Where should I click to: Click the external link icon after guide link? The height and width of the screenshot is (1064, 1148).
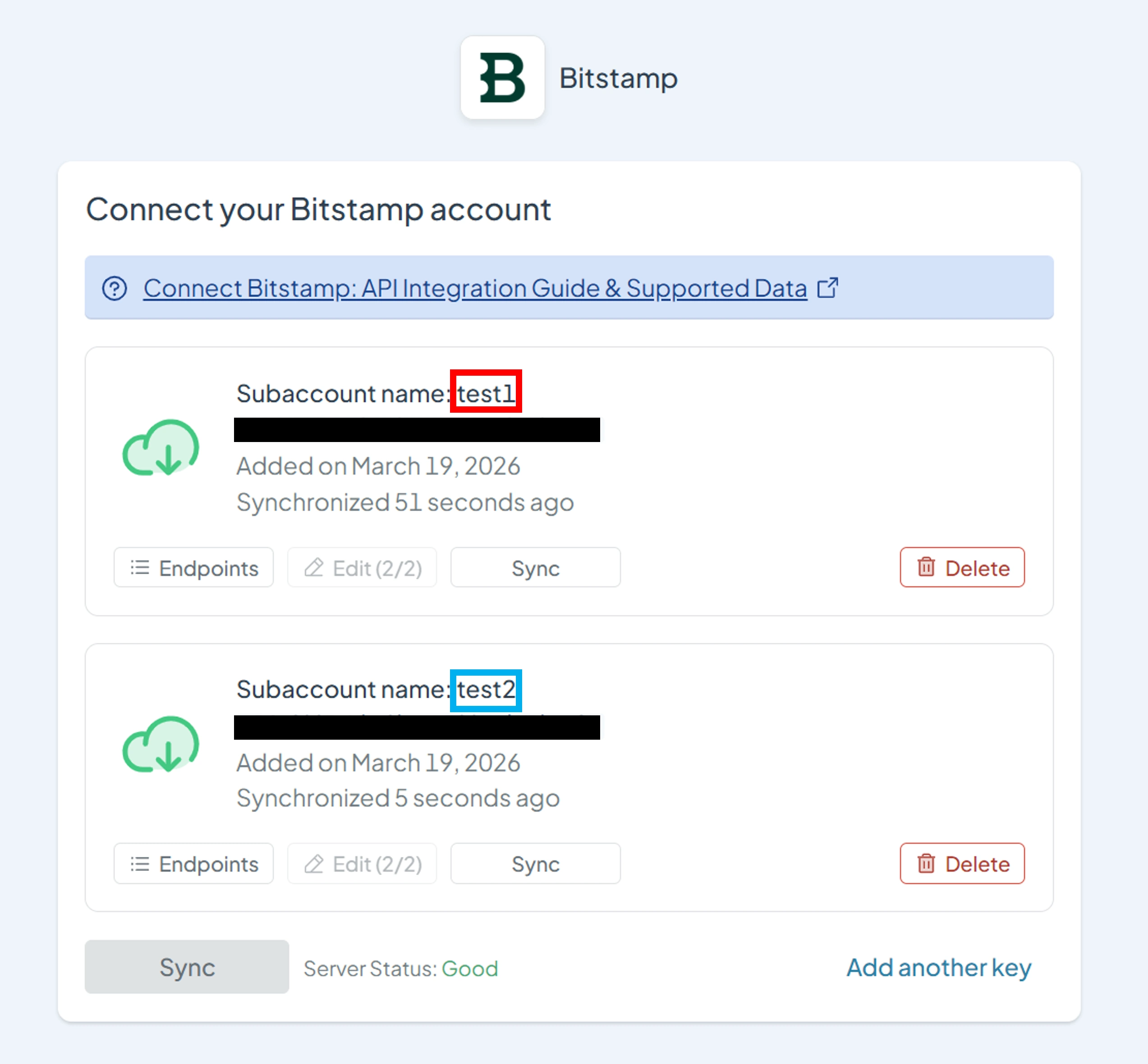click(x=827, y=288)
